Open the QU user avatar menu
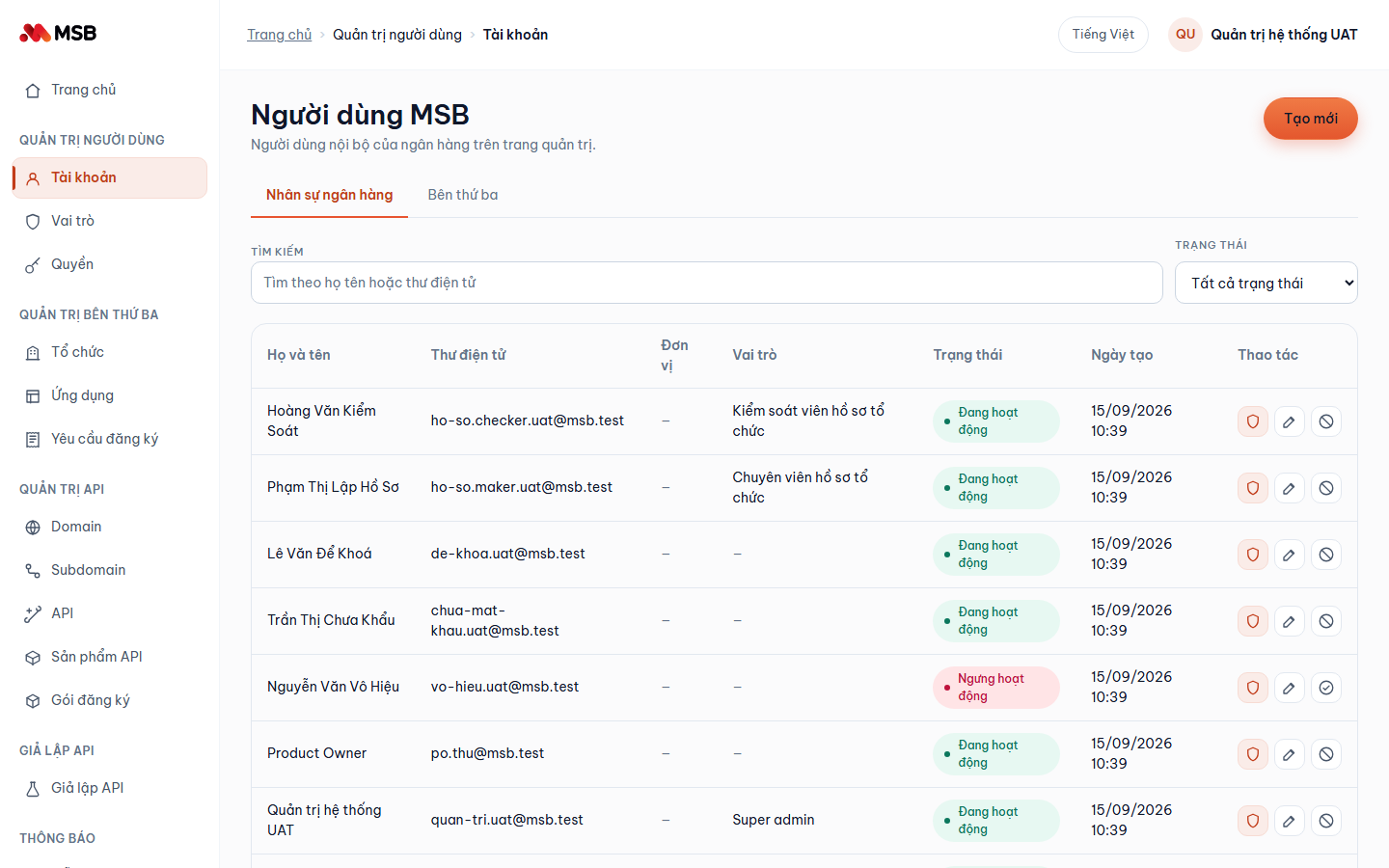The image size is (1389, 868). tap(1185, 35)
